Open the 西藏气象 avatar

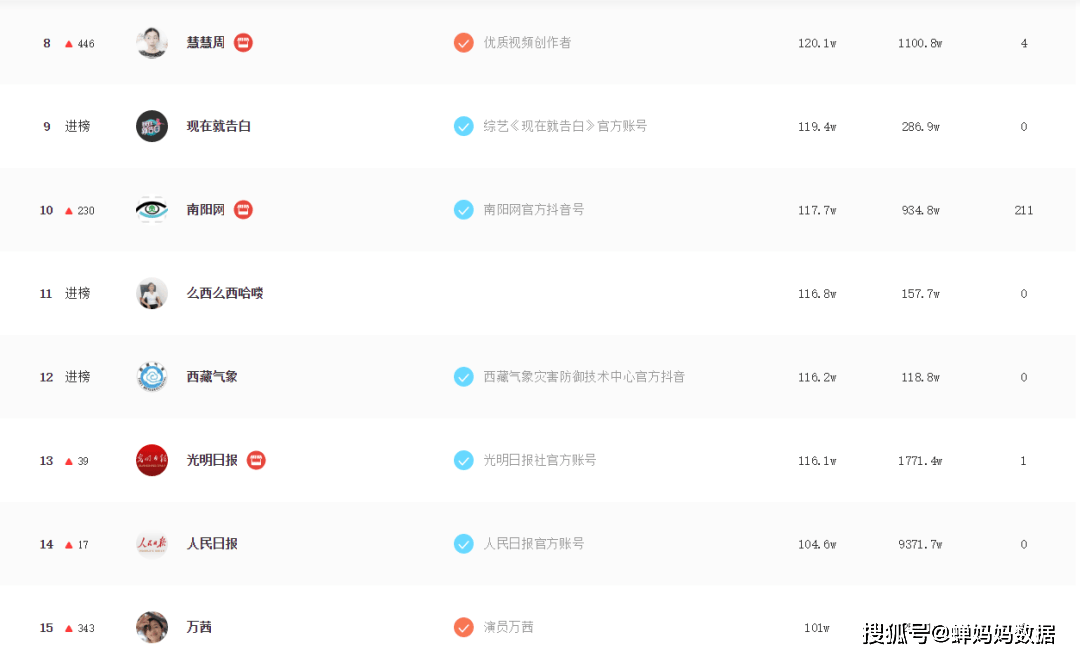click(x=152, y=377)
